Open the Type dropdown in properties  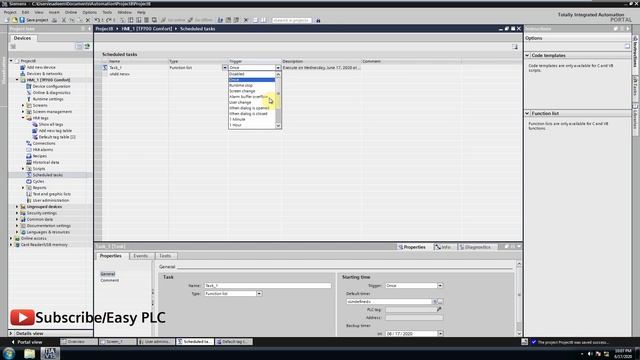(x=259, y=293)
